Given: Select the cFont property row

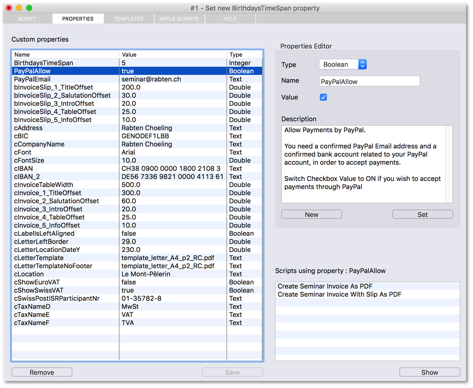Looking at the screenshot, I should tap(137, 152).
